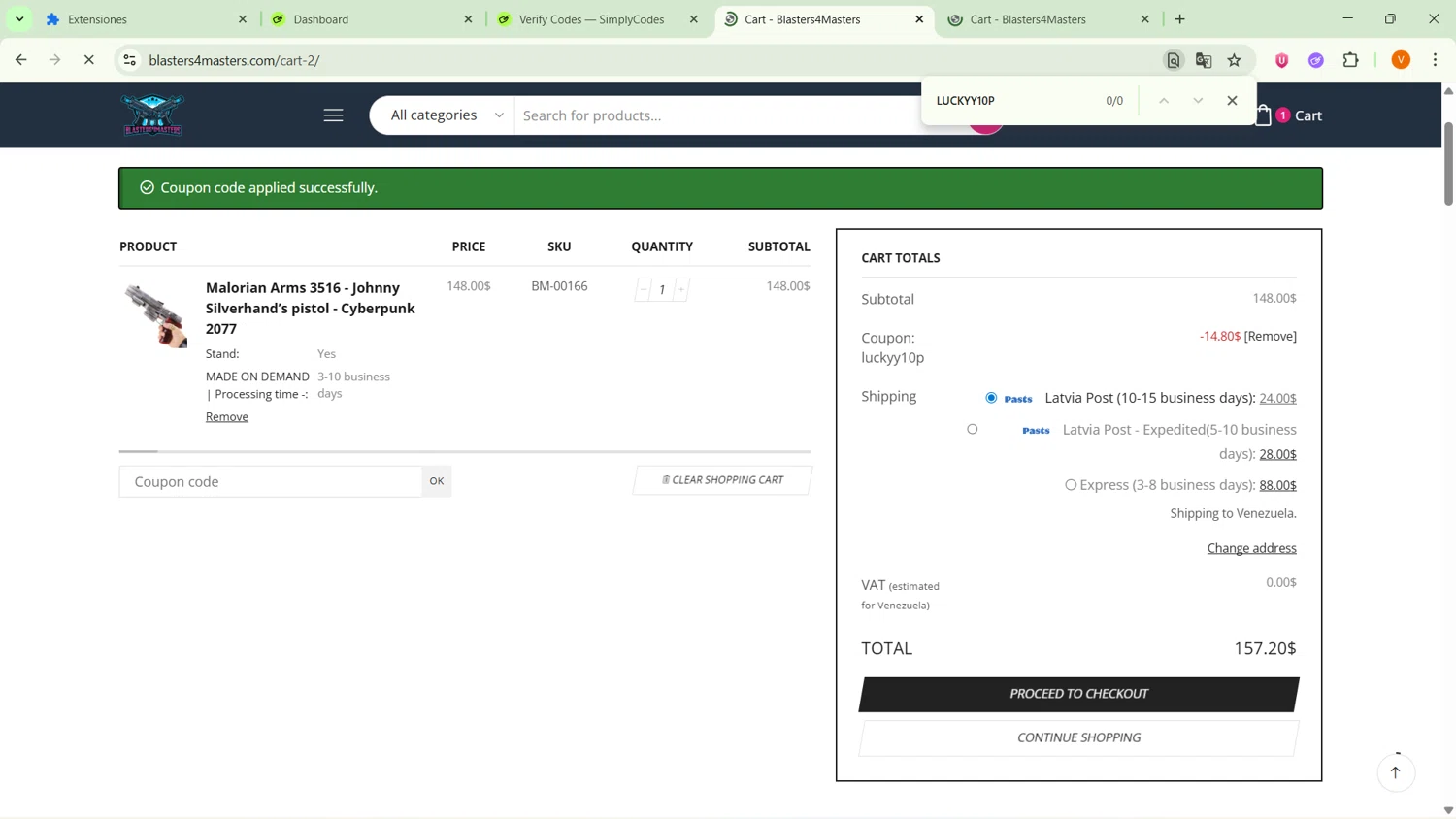Select Latvia Post Expedited shipping
This screenshot has width=1456, height=819.
coord(973,429)
